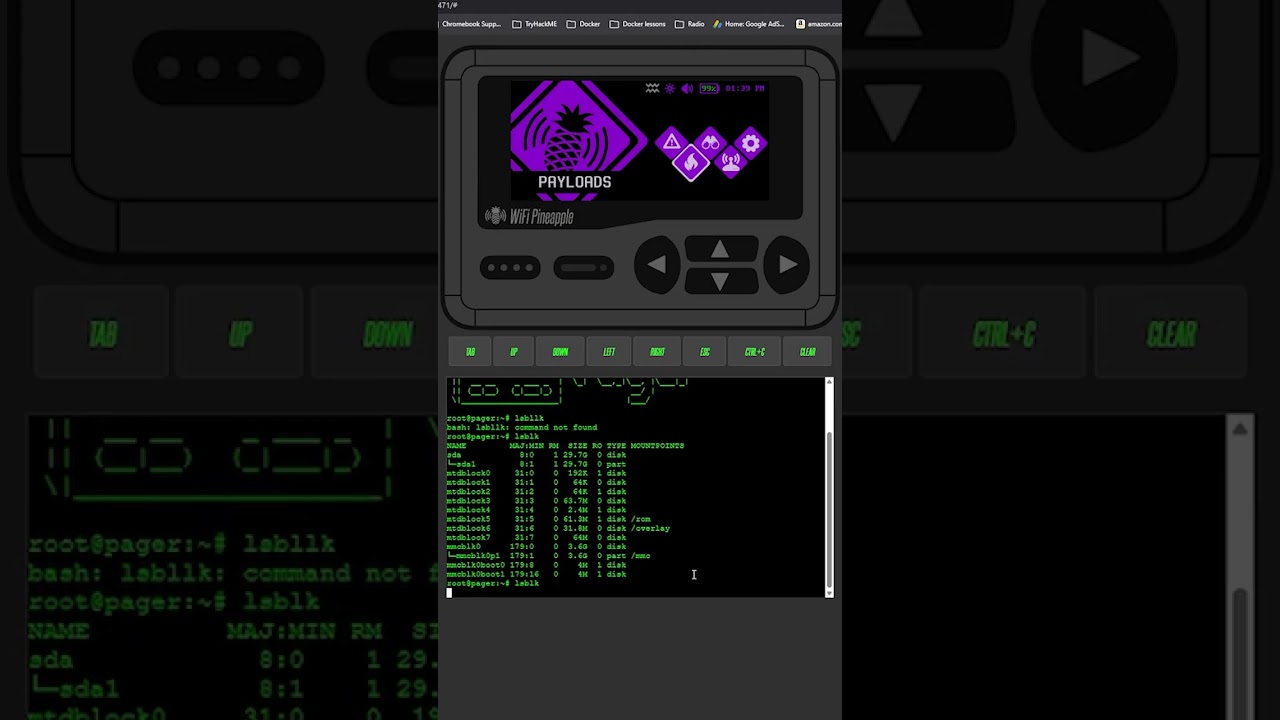Open the Home: Google AdS... bookmark
The height and width of the screenshot is (720, 1280).
(749, 24)
